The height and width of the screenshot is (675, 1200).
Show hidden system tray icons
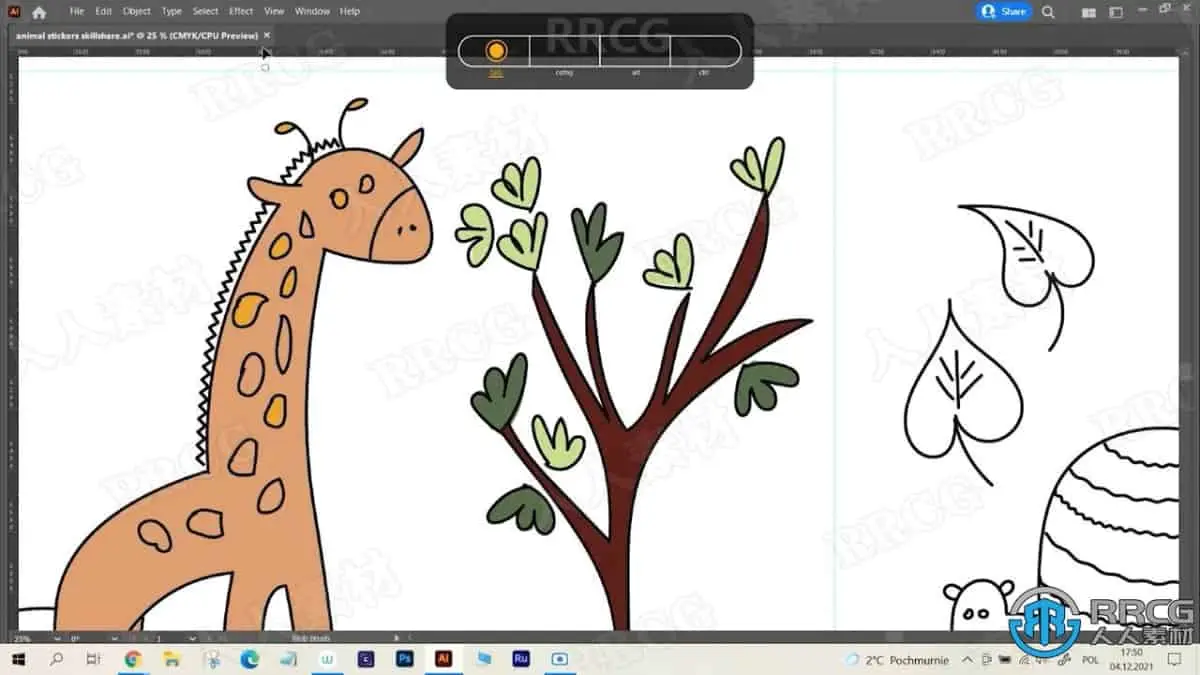coord(966,660)
